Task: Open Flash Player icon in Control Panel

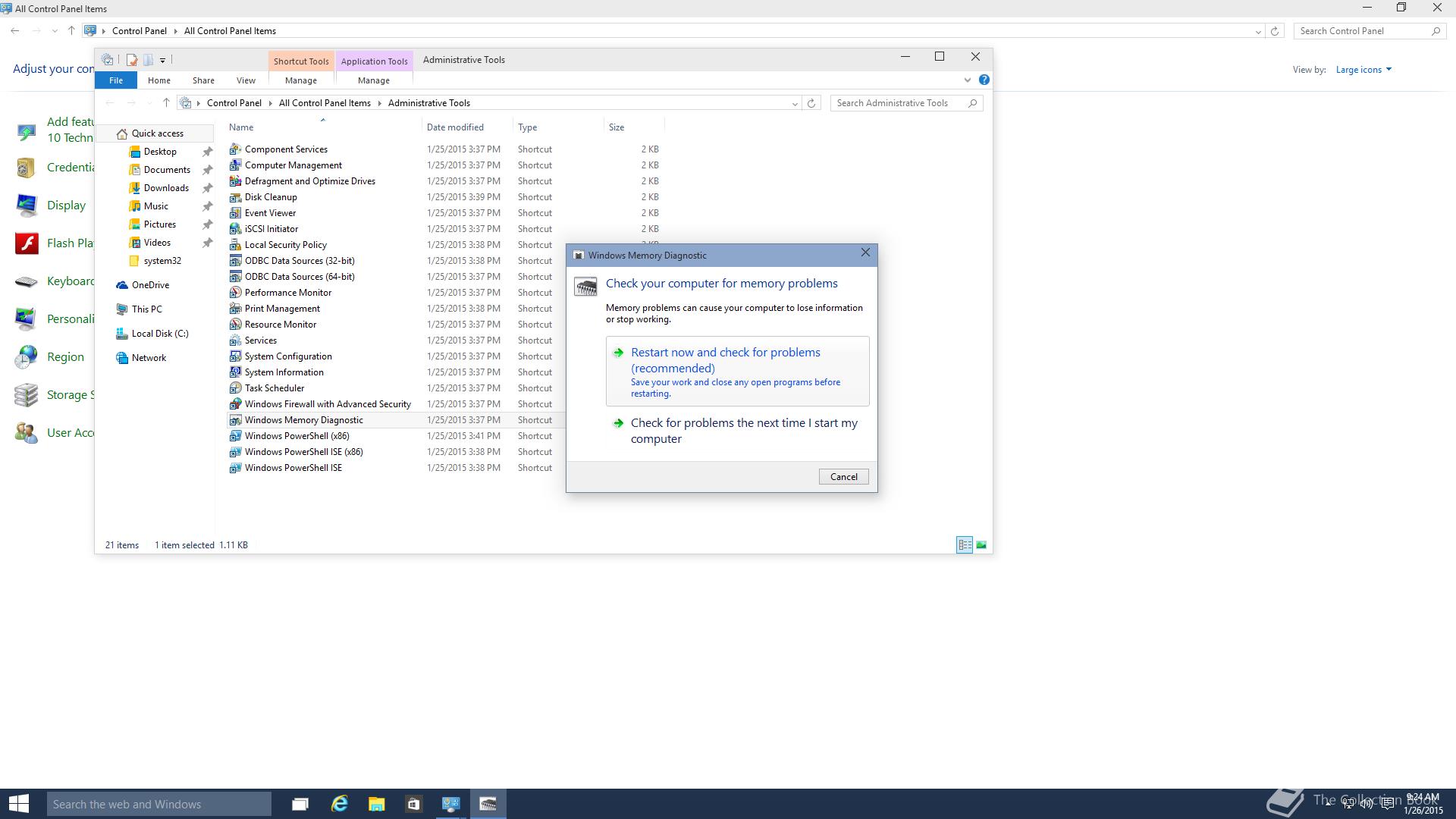Action: (x=27, y=243)
